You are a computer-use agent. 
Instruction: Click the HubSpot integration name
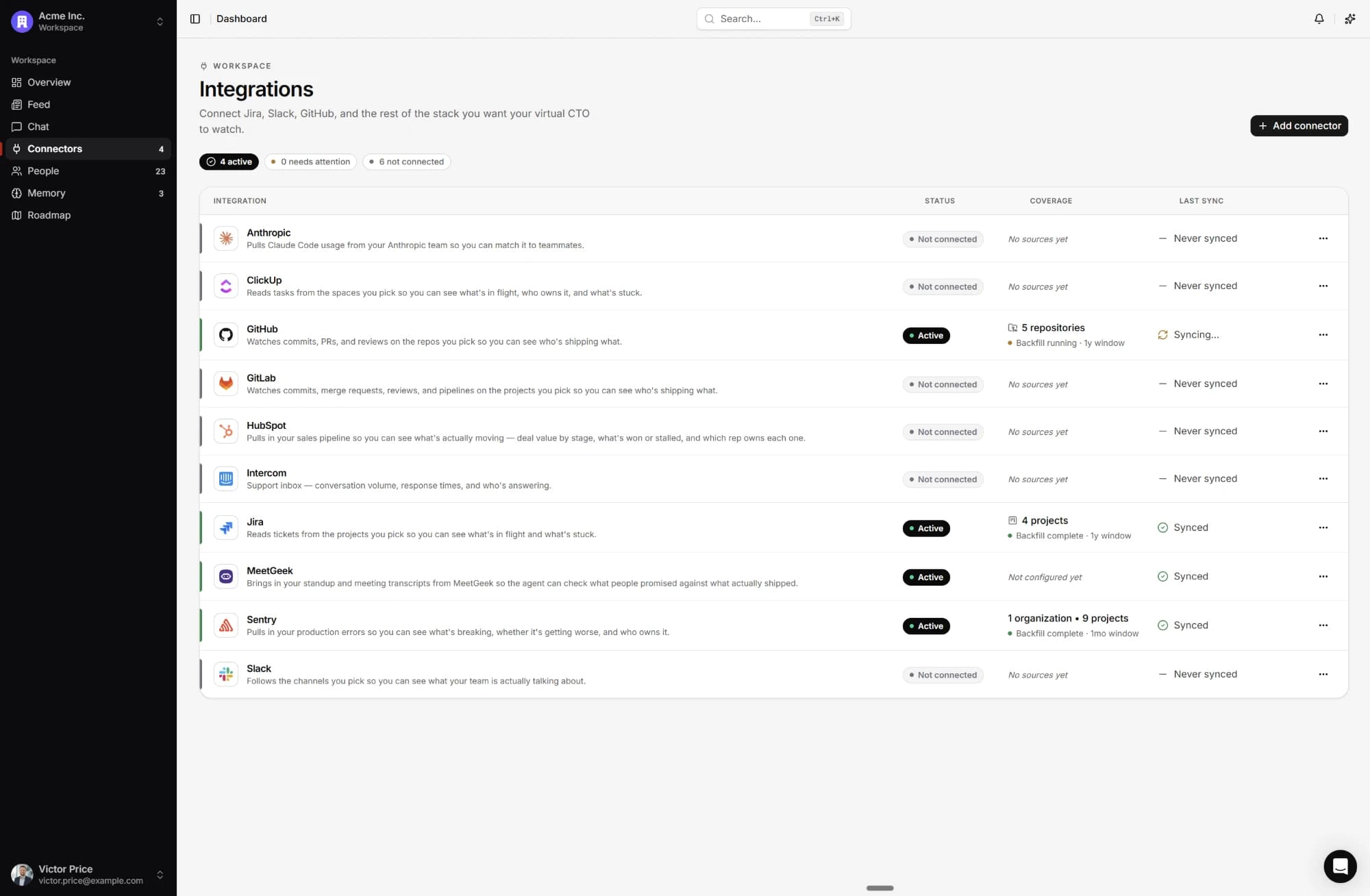[266, 425]
